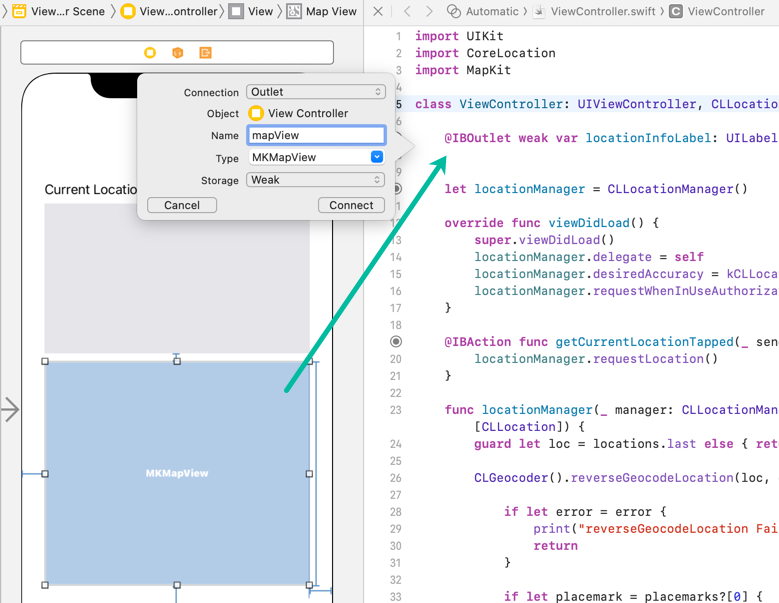The image size is (779, 603).
Task: Click the locationInfoLabel outlet declaration
Action: click(x=611, y=138)
